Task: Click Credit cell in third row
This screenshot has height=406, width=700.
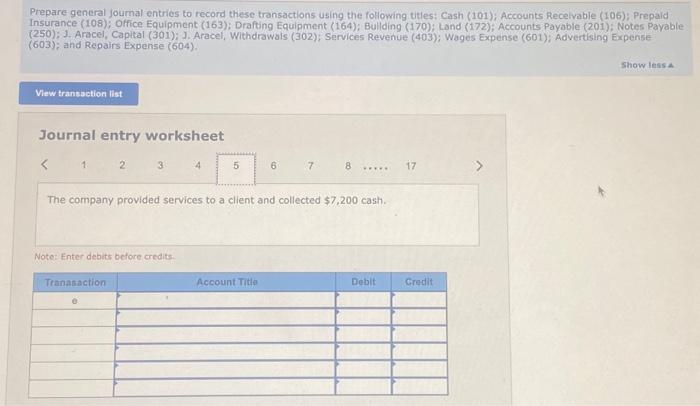Action: coord(419,335)
